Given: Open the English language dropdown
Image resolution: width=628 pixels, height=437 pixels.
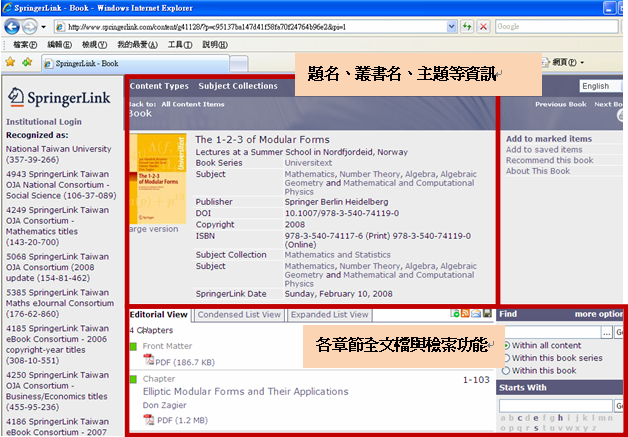Looking at the screenshot, I should tap(601, 86).
